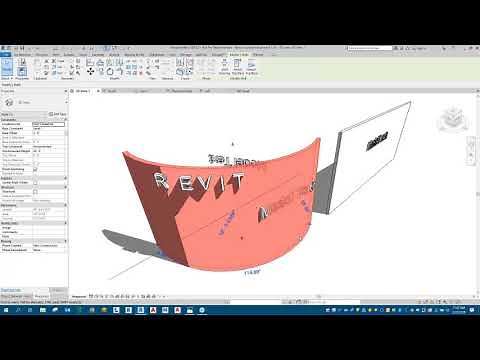The height and width of the screenshot is (360, 480).
Task: Click the Wall Opening tool
Action: point(224,67)
